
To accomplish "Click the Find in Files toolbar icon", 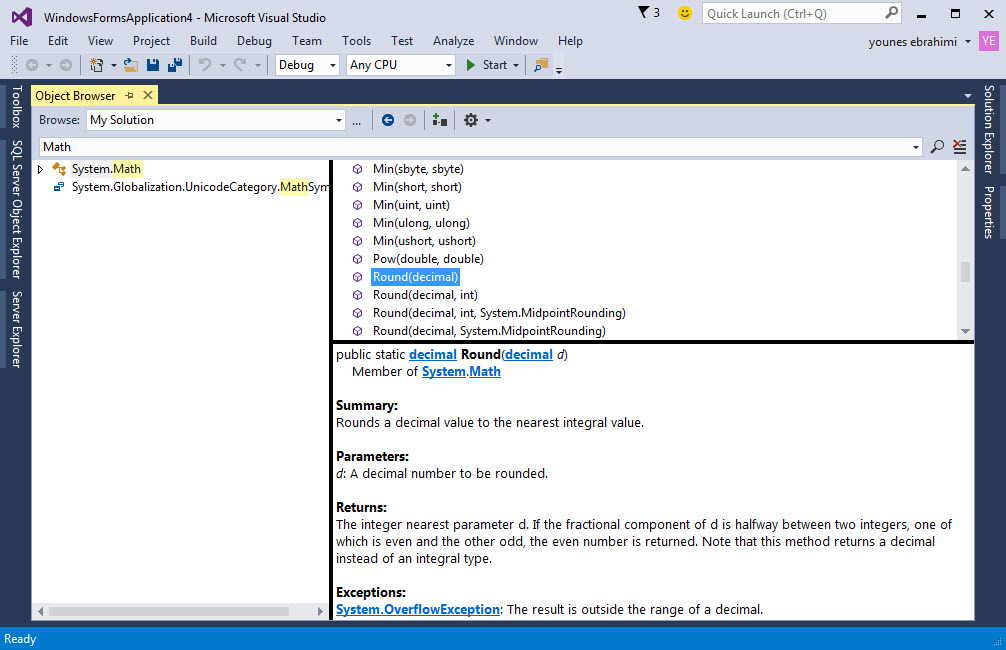I will (541, 65).
